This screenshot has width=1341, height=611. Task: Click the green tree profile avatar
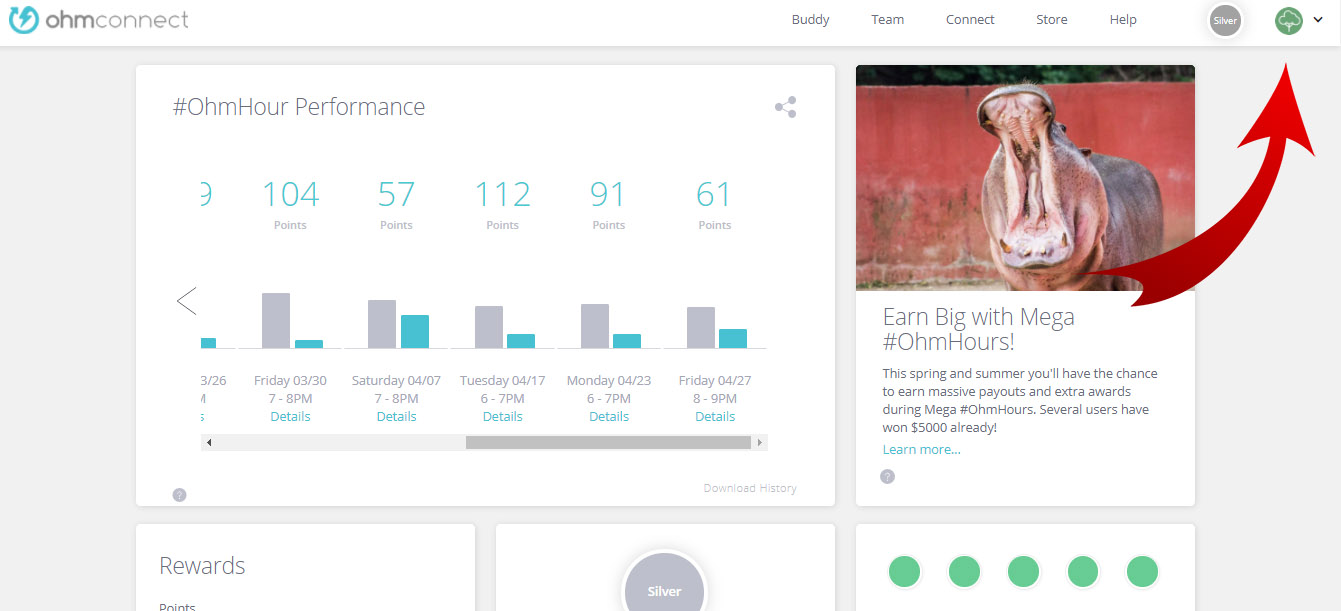pyautogui.click(x=1289, y=20)
